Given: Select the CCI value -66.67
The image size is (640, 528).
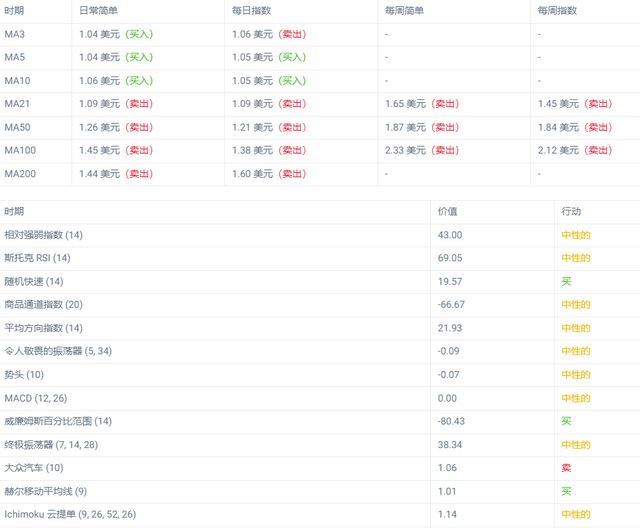Looking at the screenshot, I should tap(451, 304).
